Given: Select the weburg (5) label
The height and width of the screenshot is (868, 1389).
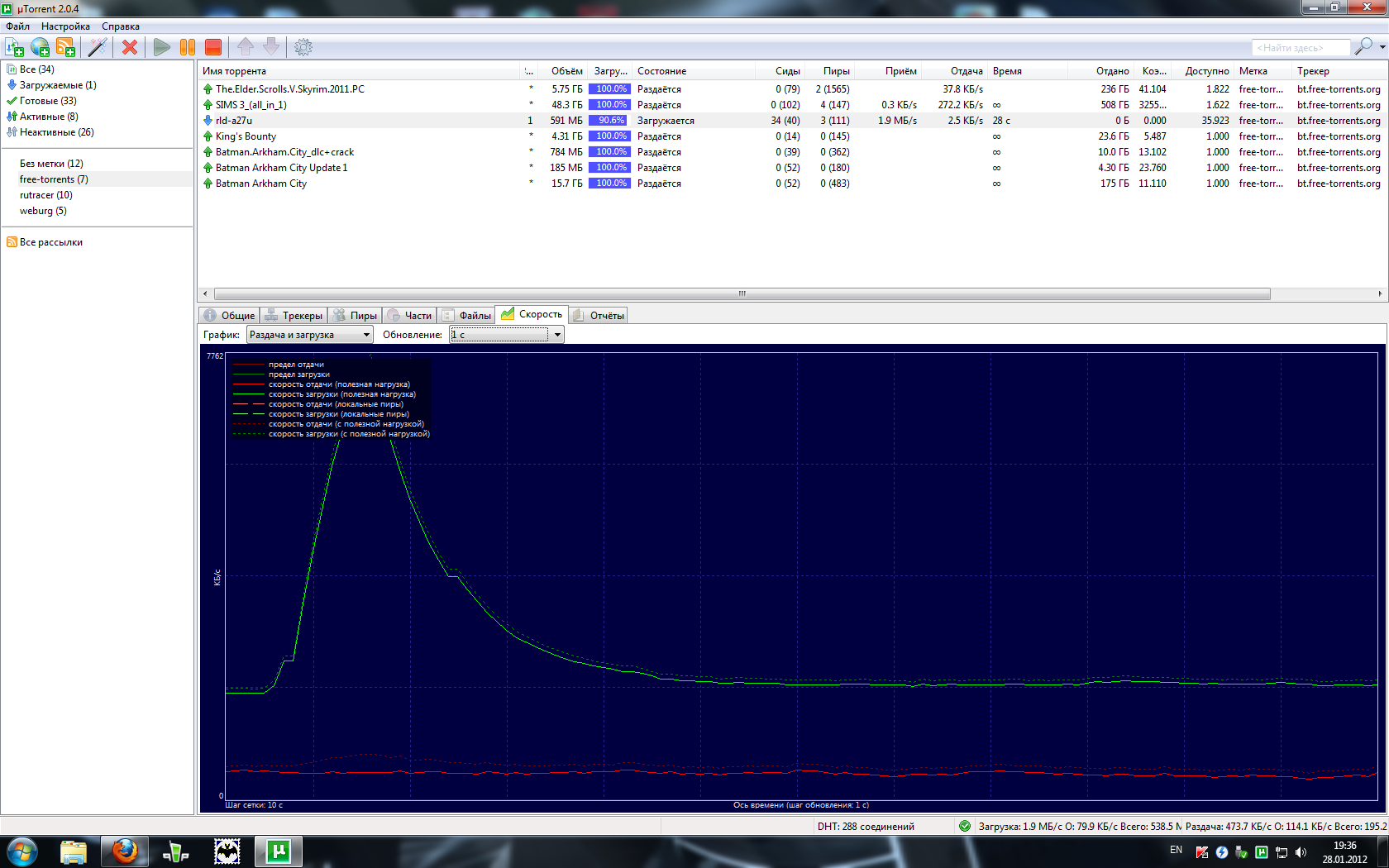Looking at the screenshot, I should (x=43, y=211).
